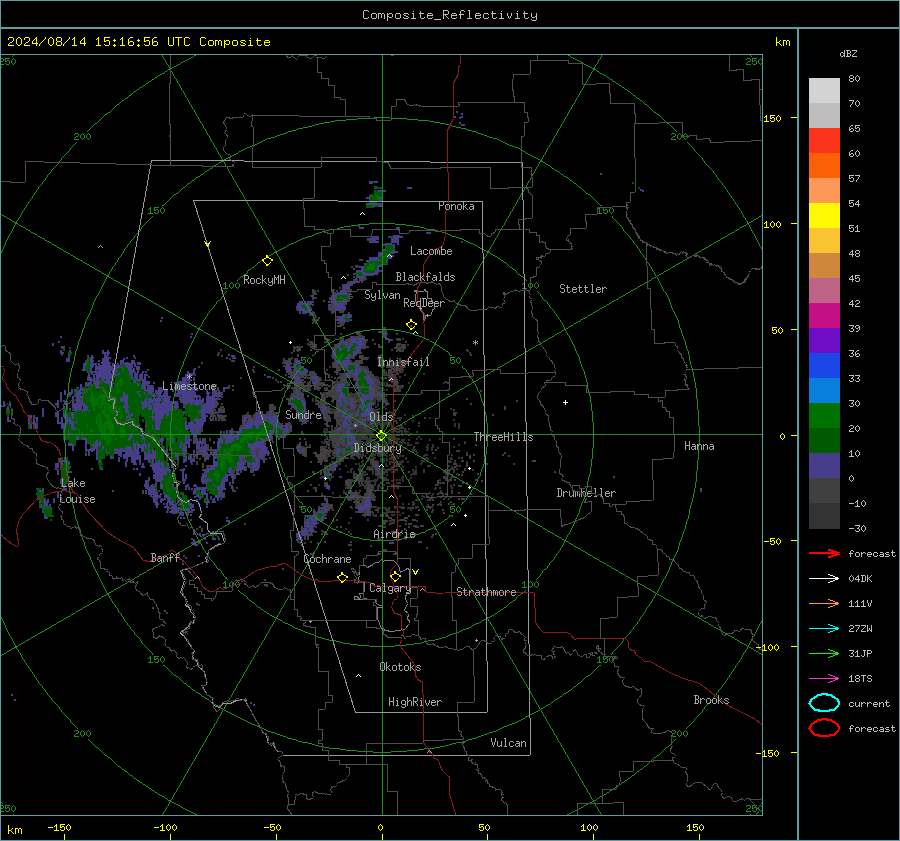
Task: Click the white 04DK arrow in legend
Action: 824,578
